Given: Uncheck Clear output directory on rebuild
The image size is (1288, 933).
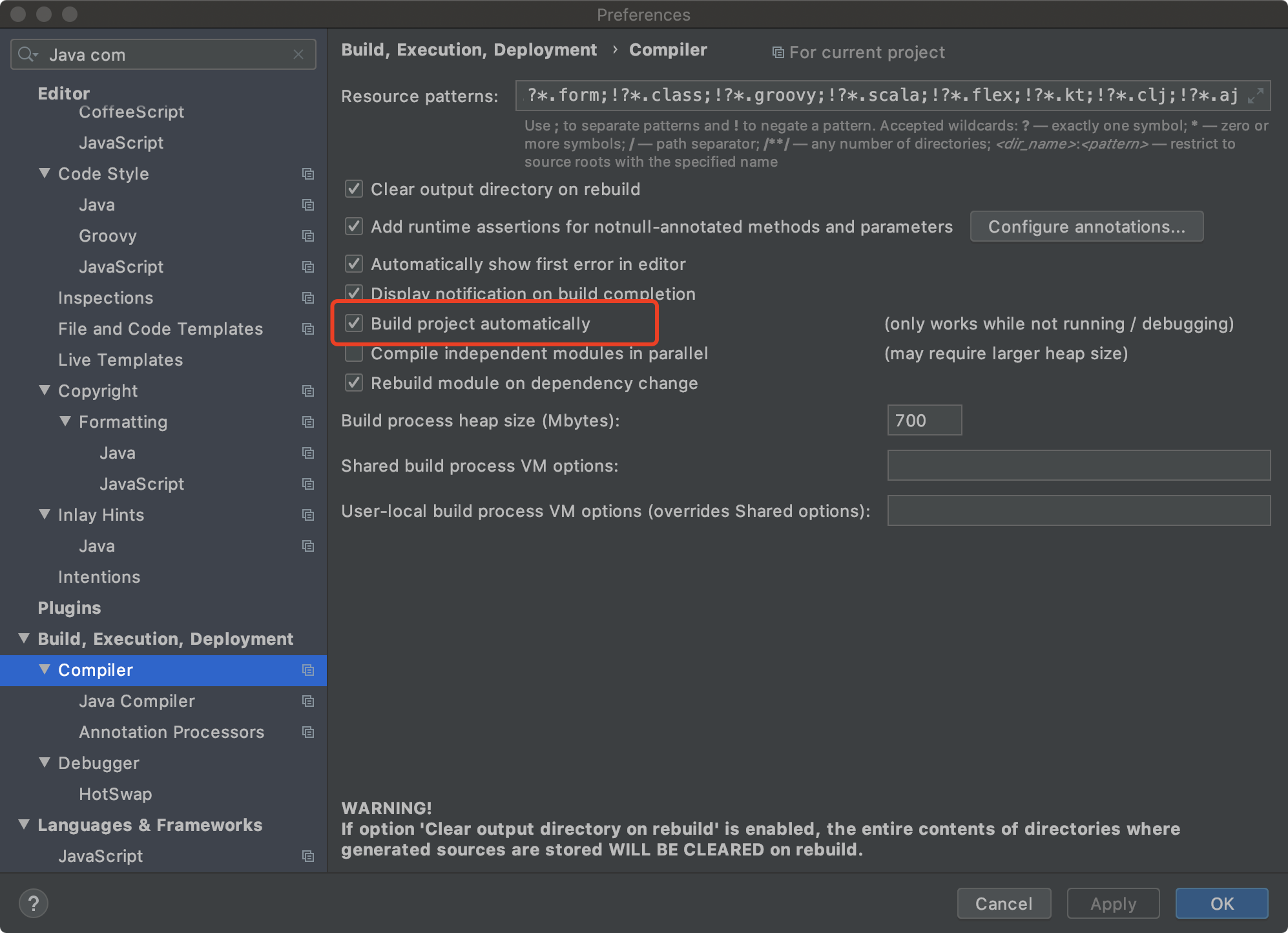Looking at the screenshot, I should (354, 189).
